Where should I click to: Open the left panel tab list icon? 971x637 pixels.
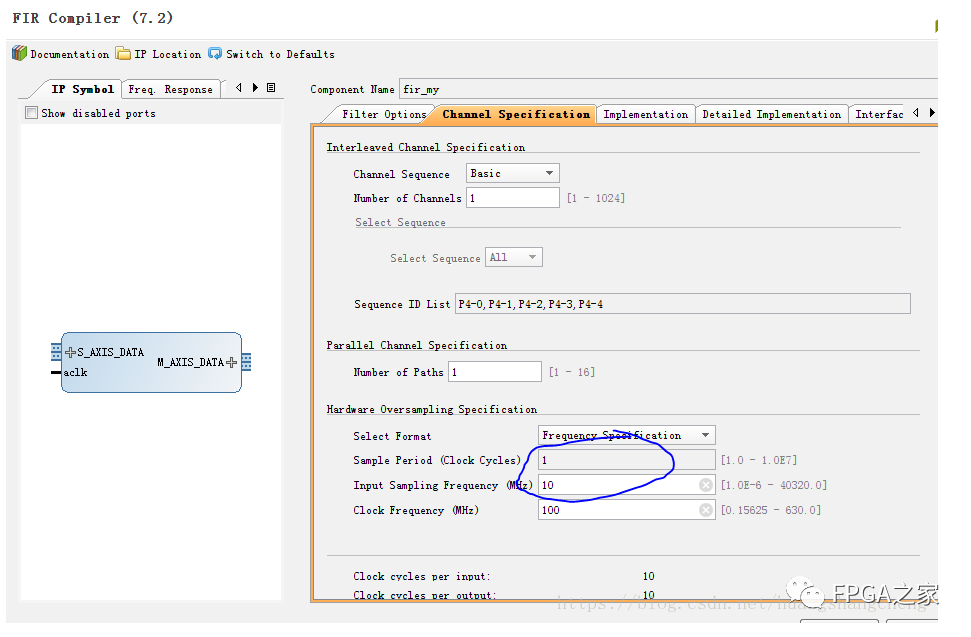271,88
